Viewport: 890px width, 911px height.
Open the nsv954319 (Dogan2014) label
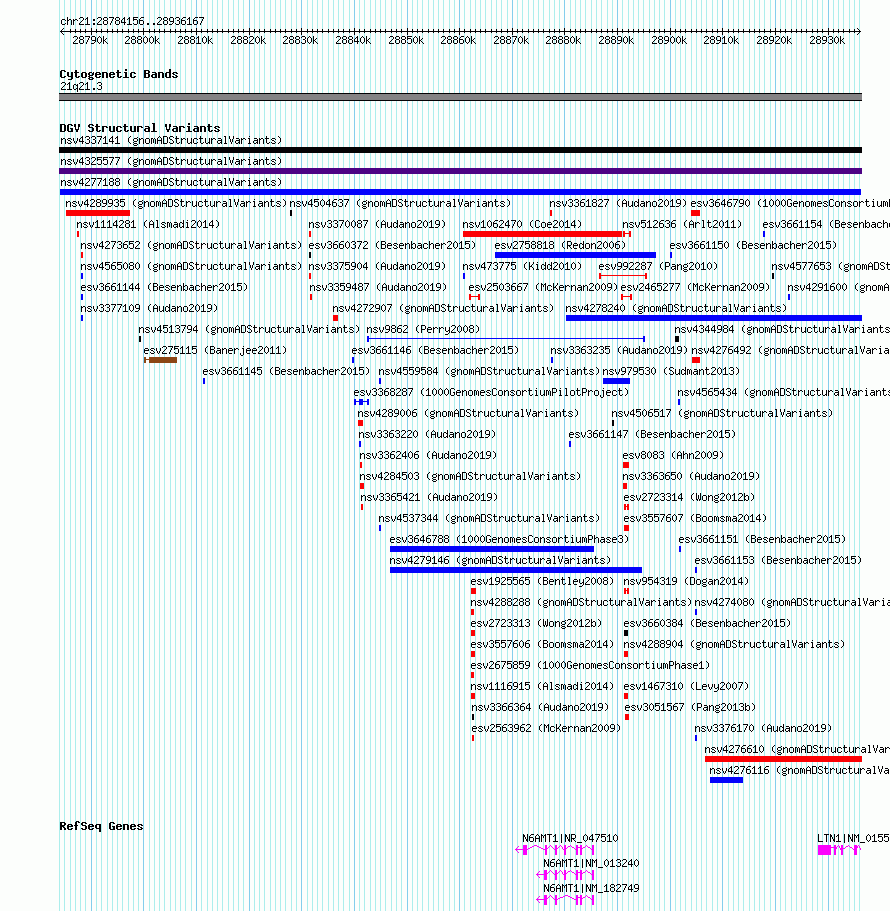[x=686, y=581]
